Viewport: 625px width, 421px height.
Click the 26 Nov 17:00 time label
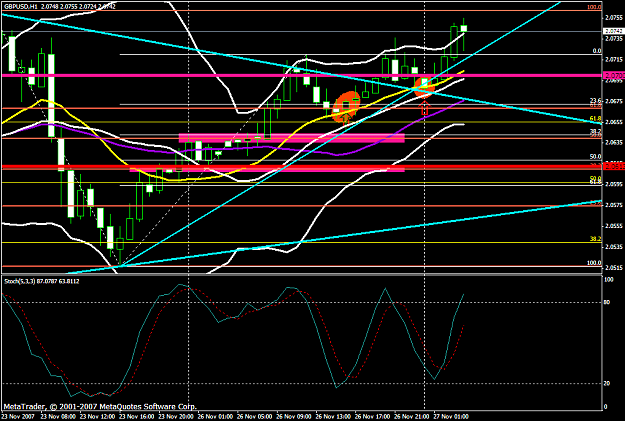[x=373, y=417]
